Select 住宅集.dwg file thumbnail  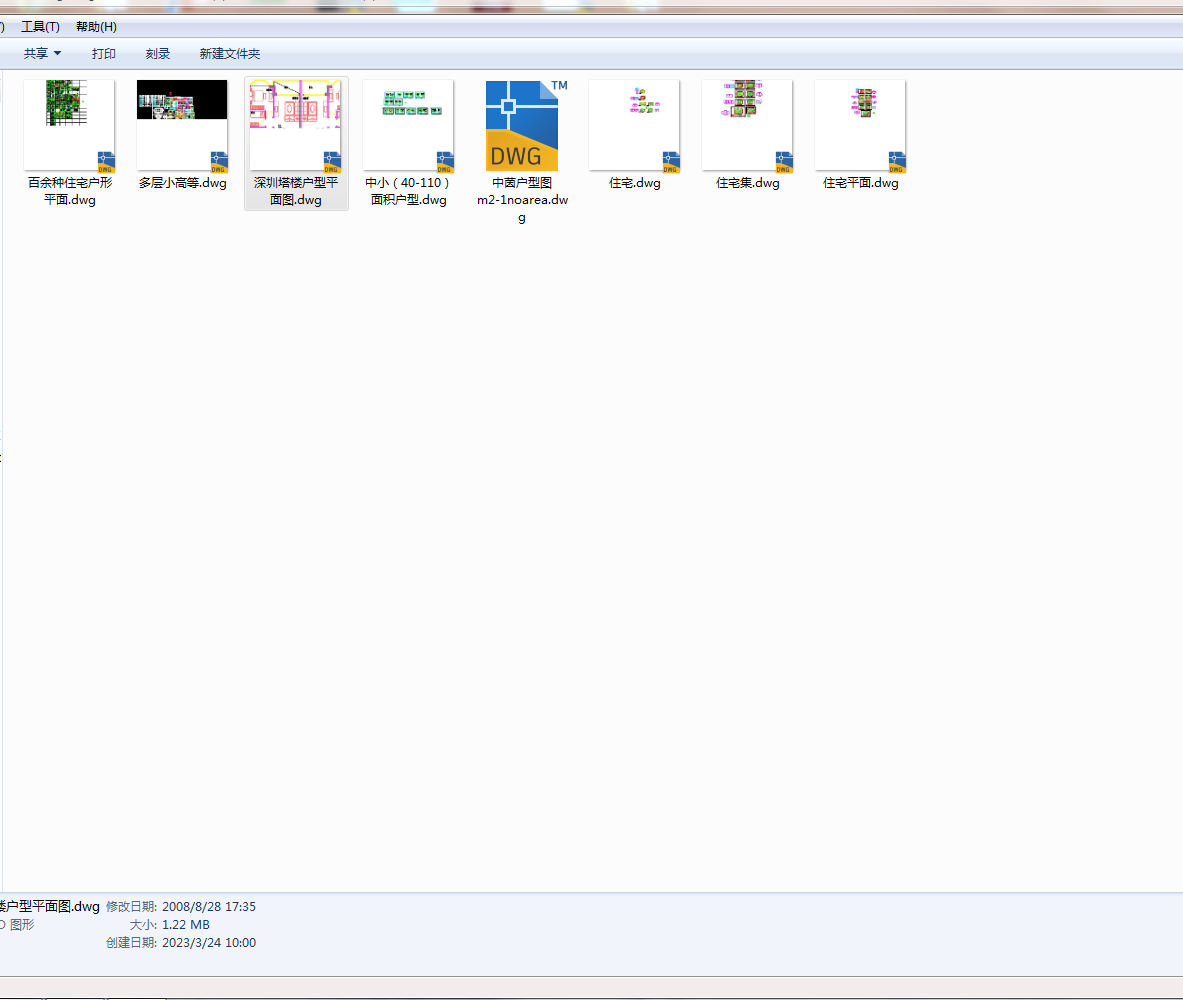[748, 125]
